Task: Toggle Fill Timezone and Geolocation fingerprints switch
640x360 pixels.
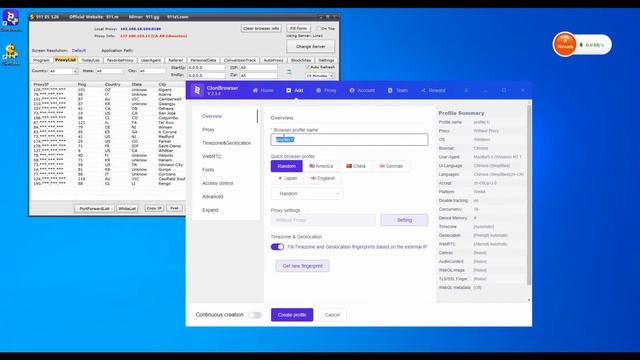Action: (277, 247)
